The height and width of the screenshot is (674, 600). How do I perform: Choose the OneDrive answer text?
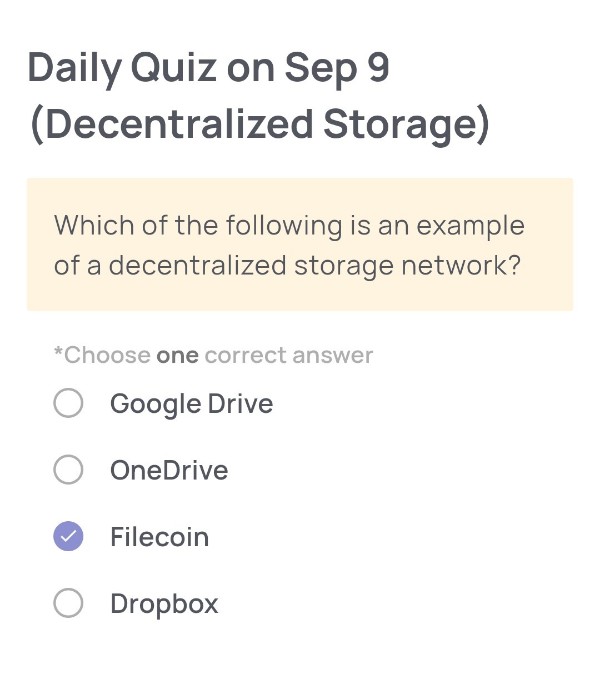click(169, 470)
